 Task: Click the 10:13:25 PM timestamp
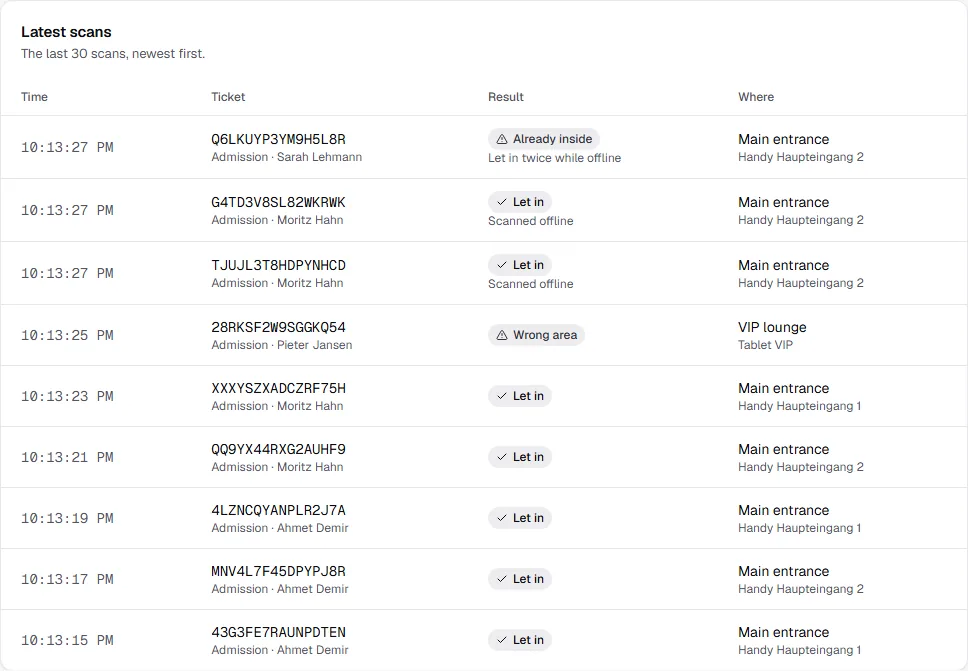click(67, 335)
